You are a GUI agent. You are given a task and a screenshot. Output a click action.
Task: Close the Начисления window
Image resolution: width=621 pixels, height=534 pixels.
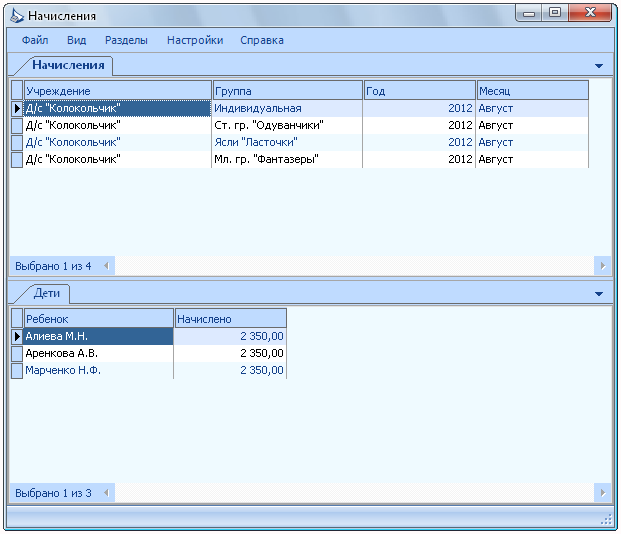click(590, 13)
